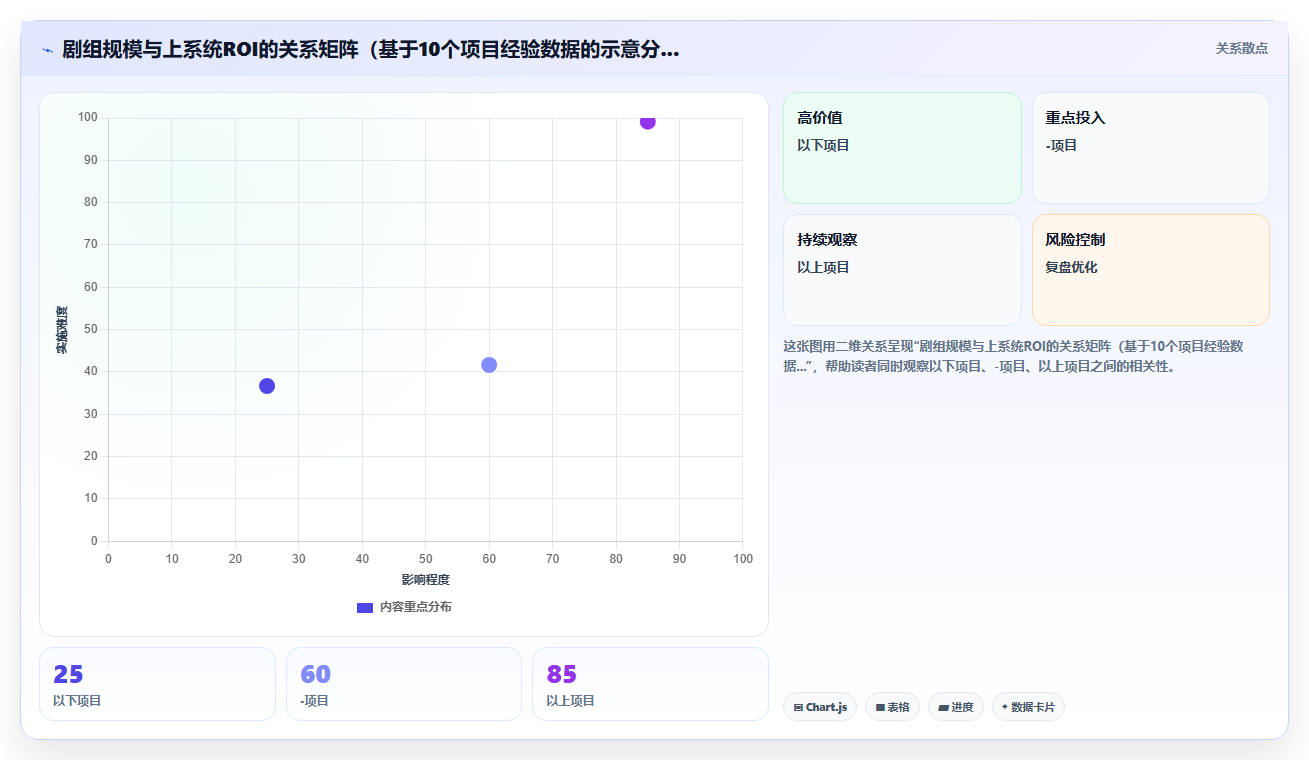Click the 进度 tag chip
Screen dimensions: 1309x760
[956, 707]
